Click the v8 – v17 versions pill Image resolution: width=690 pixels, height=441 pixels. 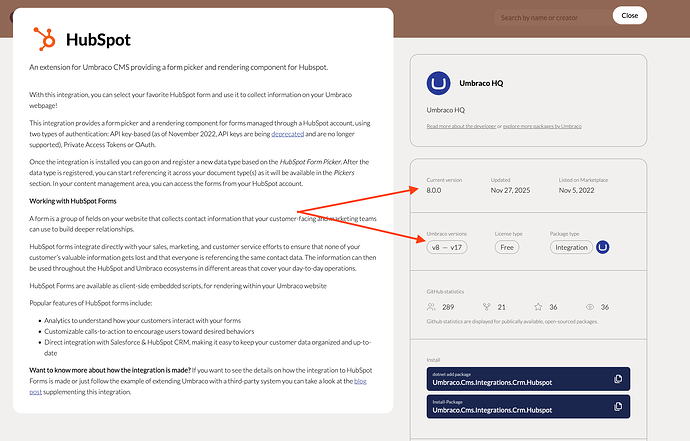click(447, 247)
